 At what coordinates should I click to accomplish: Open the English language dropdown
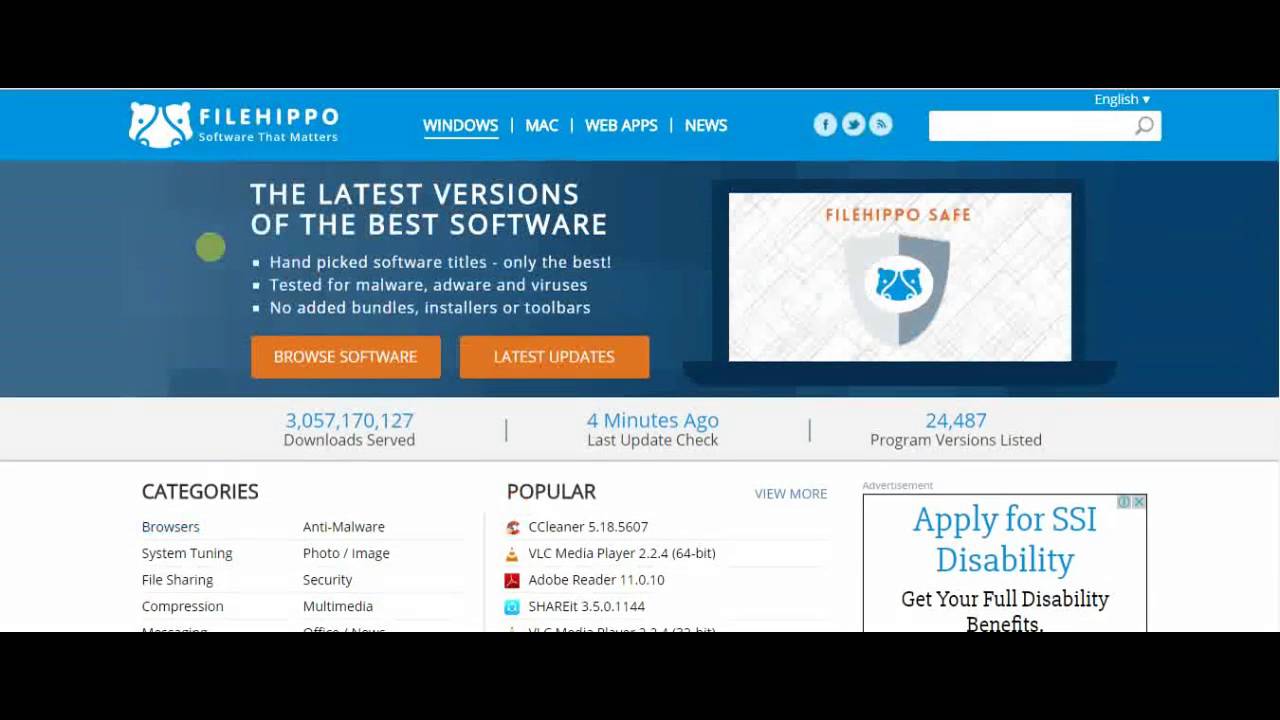tap(1122, 99)
